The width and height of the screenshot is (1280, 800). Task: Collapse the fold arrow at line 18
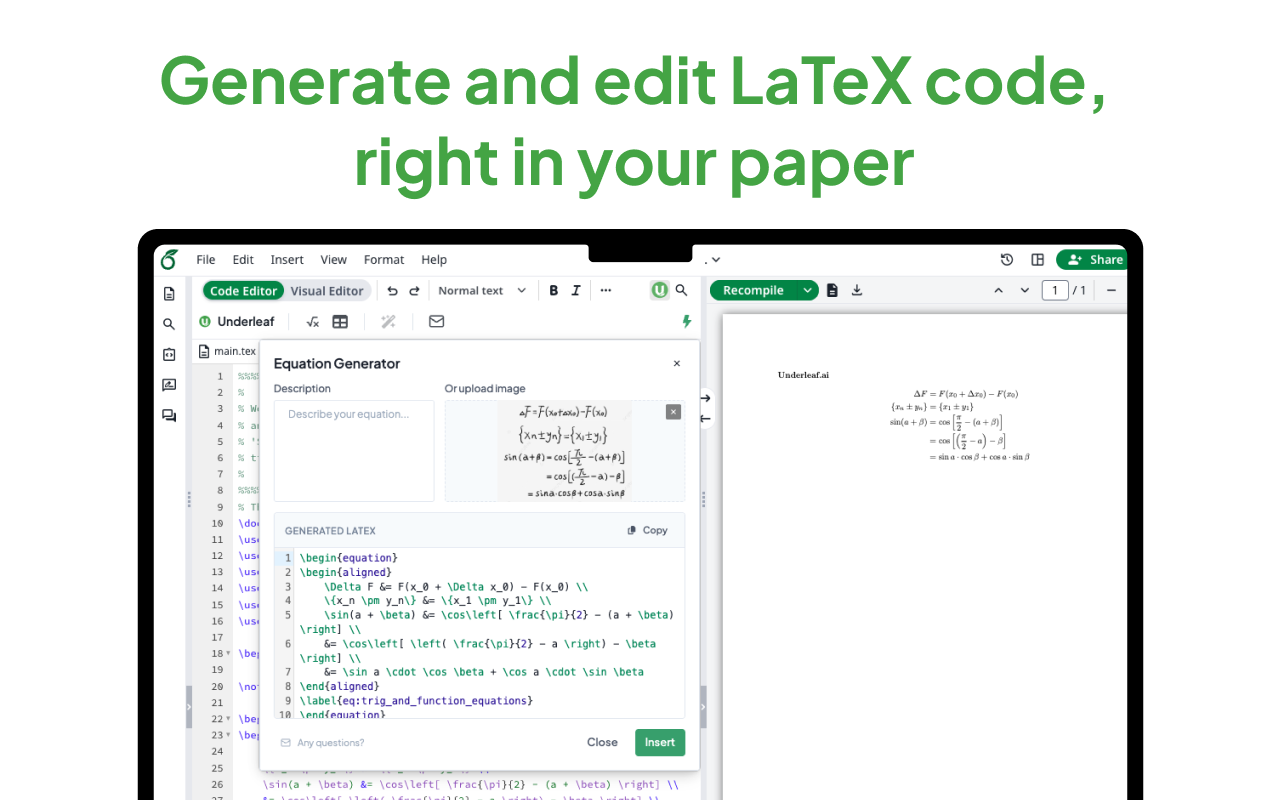coord(229,653)
